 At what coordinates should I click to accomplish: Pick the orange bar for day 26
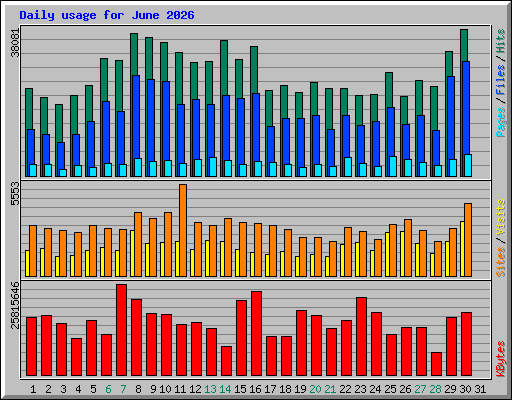[x=408, y=248]
